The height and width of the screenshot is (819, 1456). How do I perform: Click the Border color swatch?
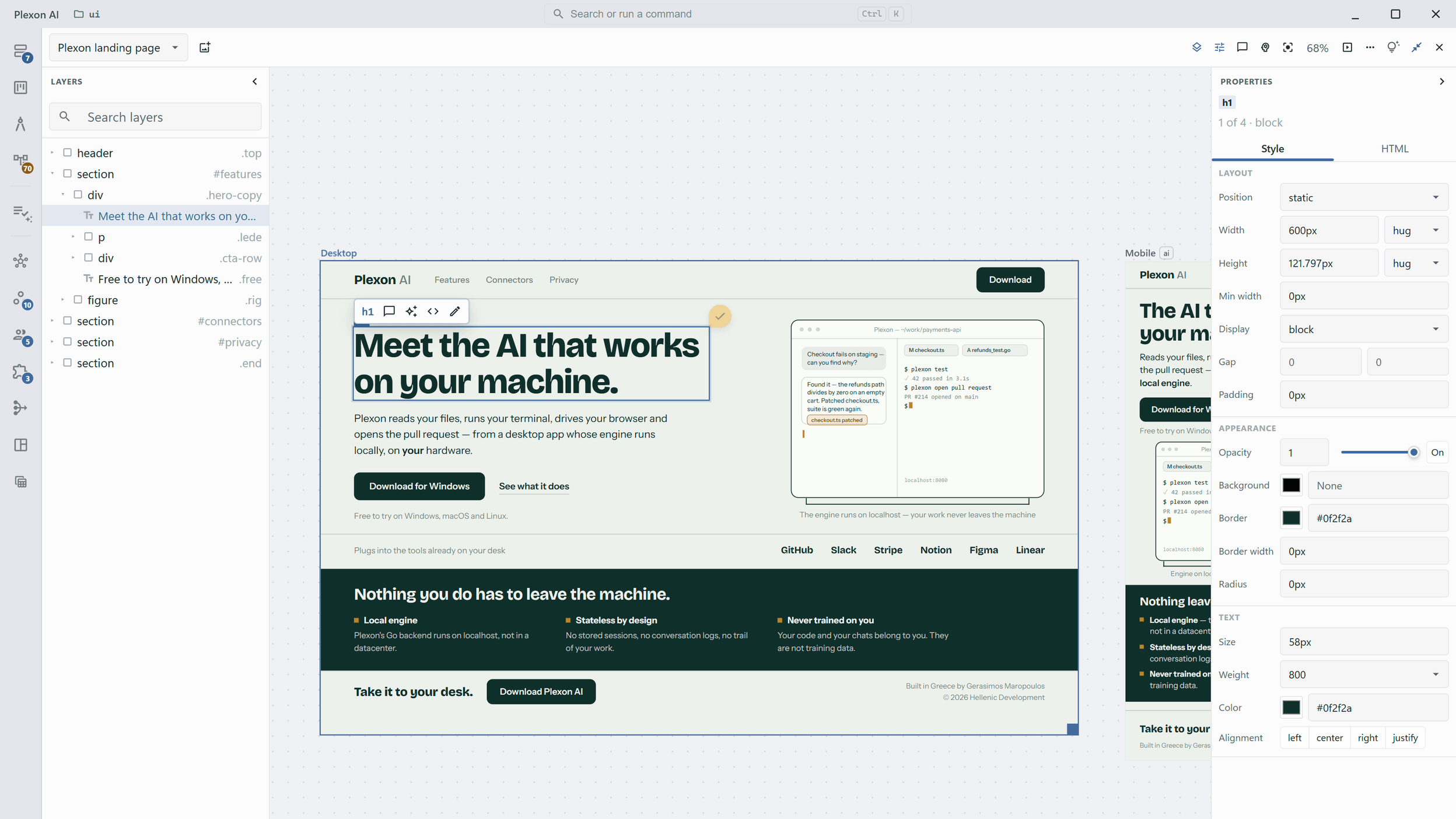coord(1291,518)
